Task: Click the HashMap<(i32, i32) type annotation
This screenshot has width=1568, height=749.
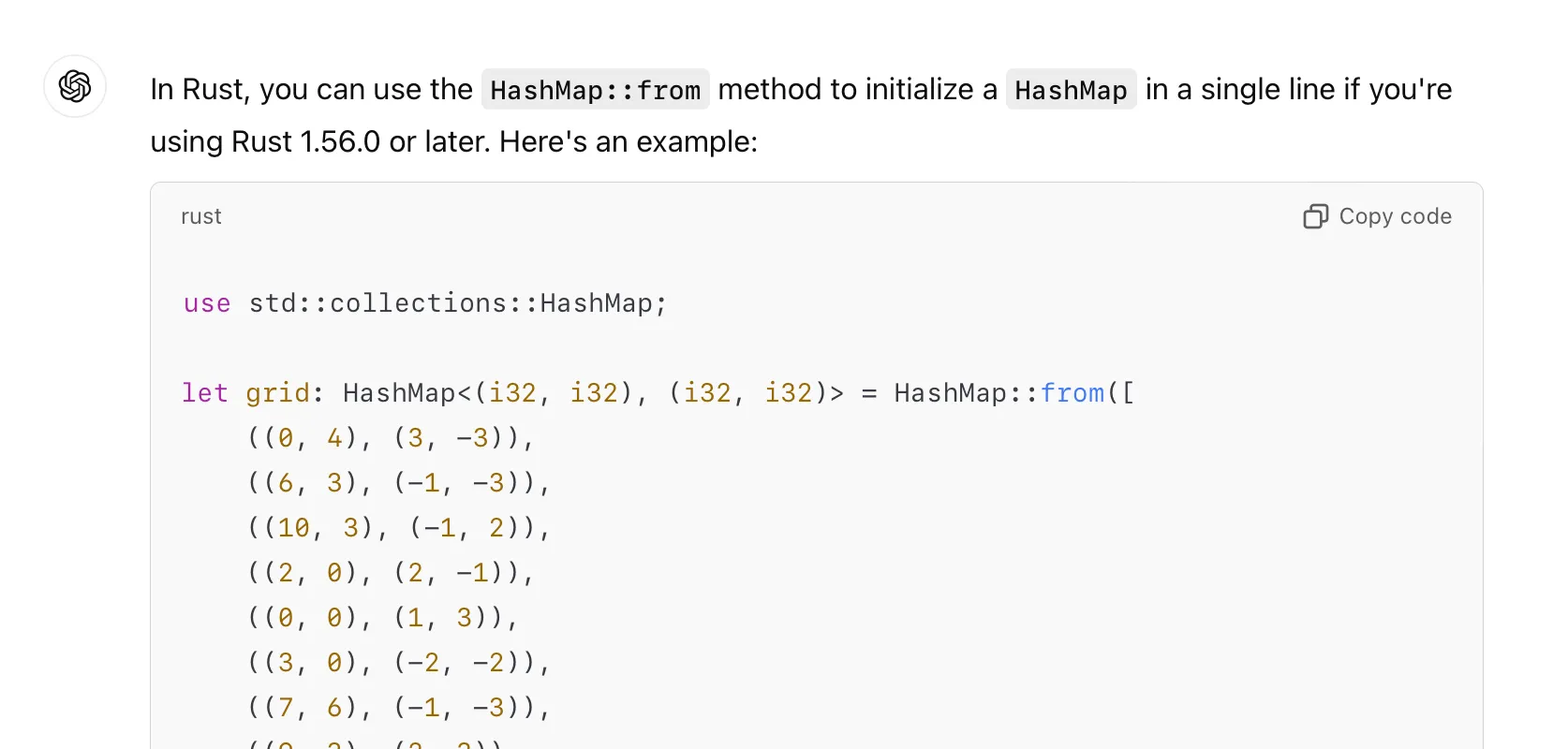Action: (x=488, y=393)
